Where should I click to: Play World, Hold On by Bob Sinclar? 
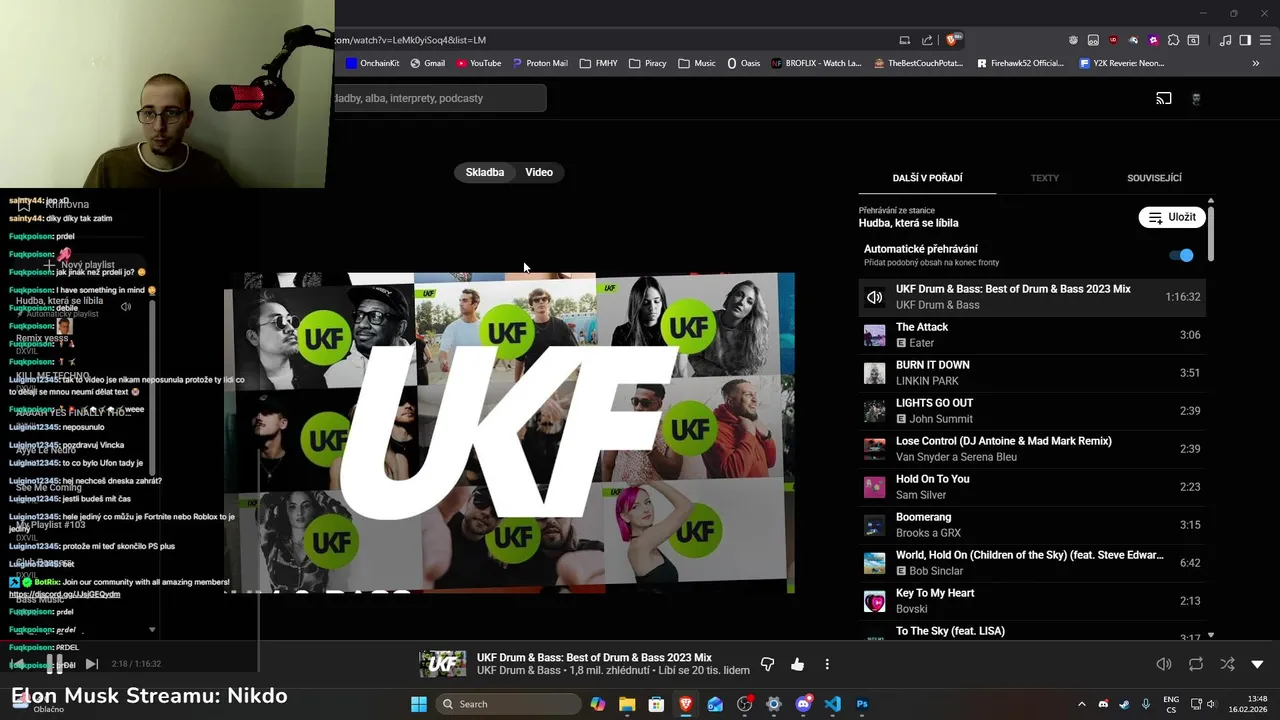click(1032, 563)
